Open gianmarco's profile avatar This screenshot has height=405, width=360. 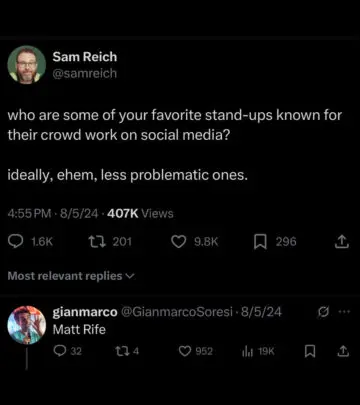[27, 325]
